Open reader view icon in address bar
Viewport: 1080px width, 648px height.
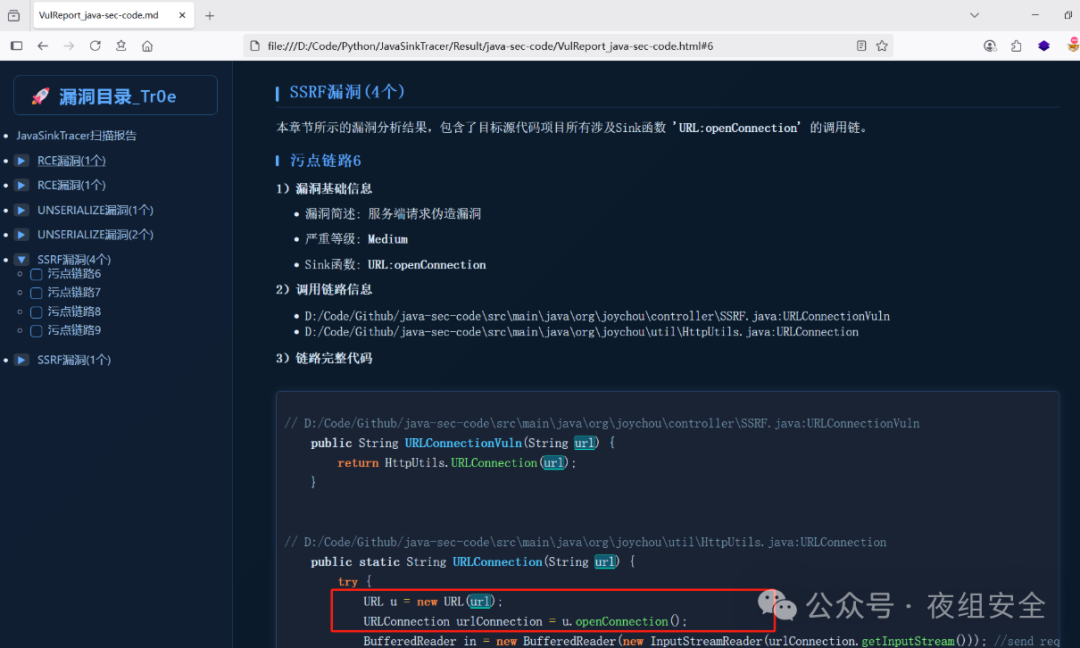pyautogui.click(x=861, y=46)
